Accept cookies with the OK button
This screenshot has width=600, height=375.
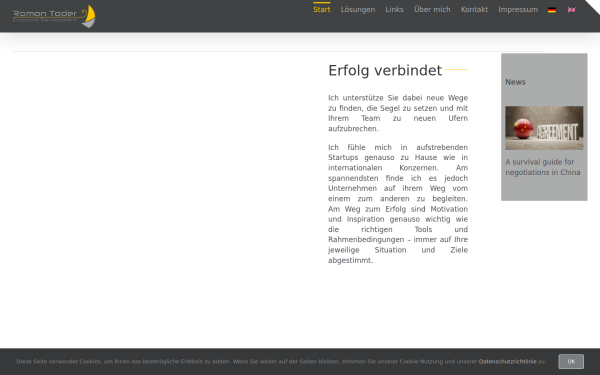pyautogui.click(x=571, y=362)
